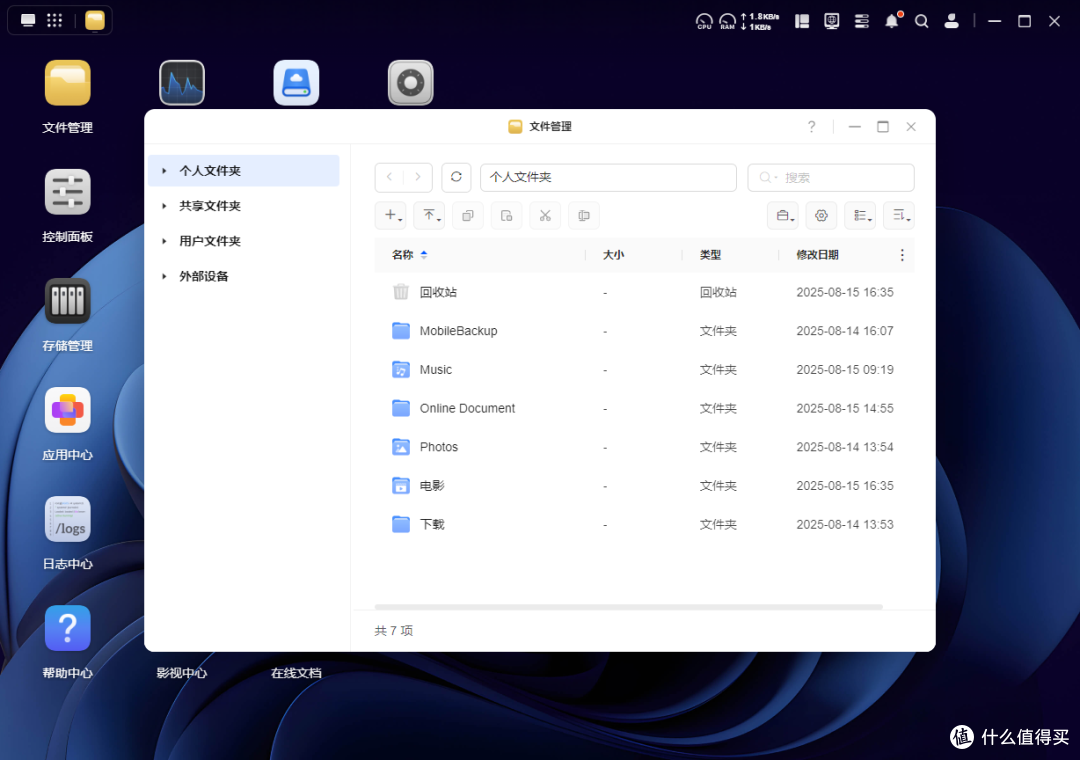1080x760 pixels.
Task: Click the paste toolbar icon
Action: tap(506, 216)
